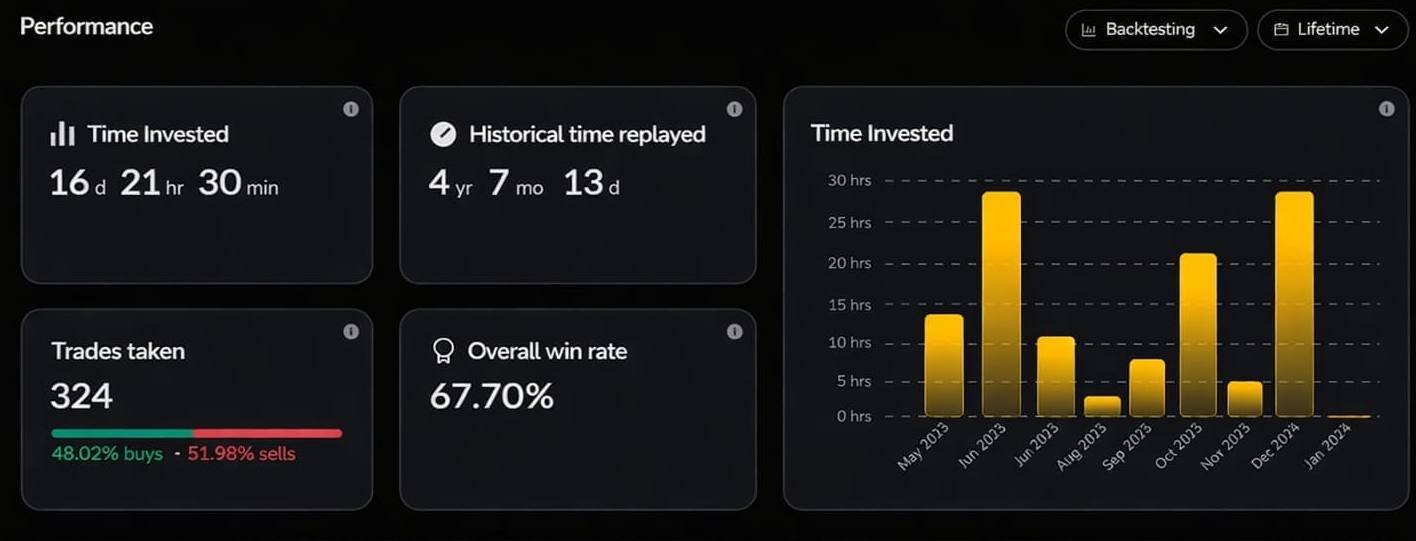Screen dimensions: 1416x541
Task: Open the Backtesting dropdown
Action: [1155, 30]
